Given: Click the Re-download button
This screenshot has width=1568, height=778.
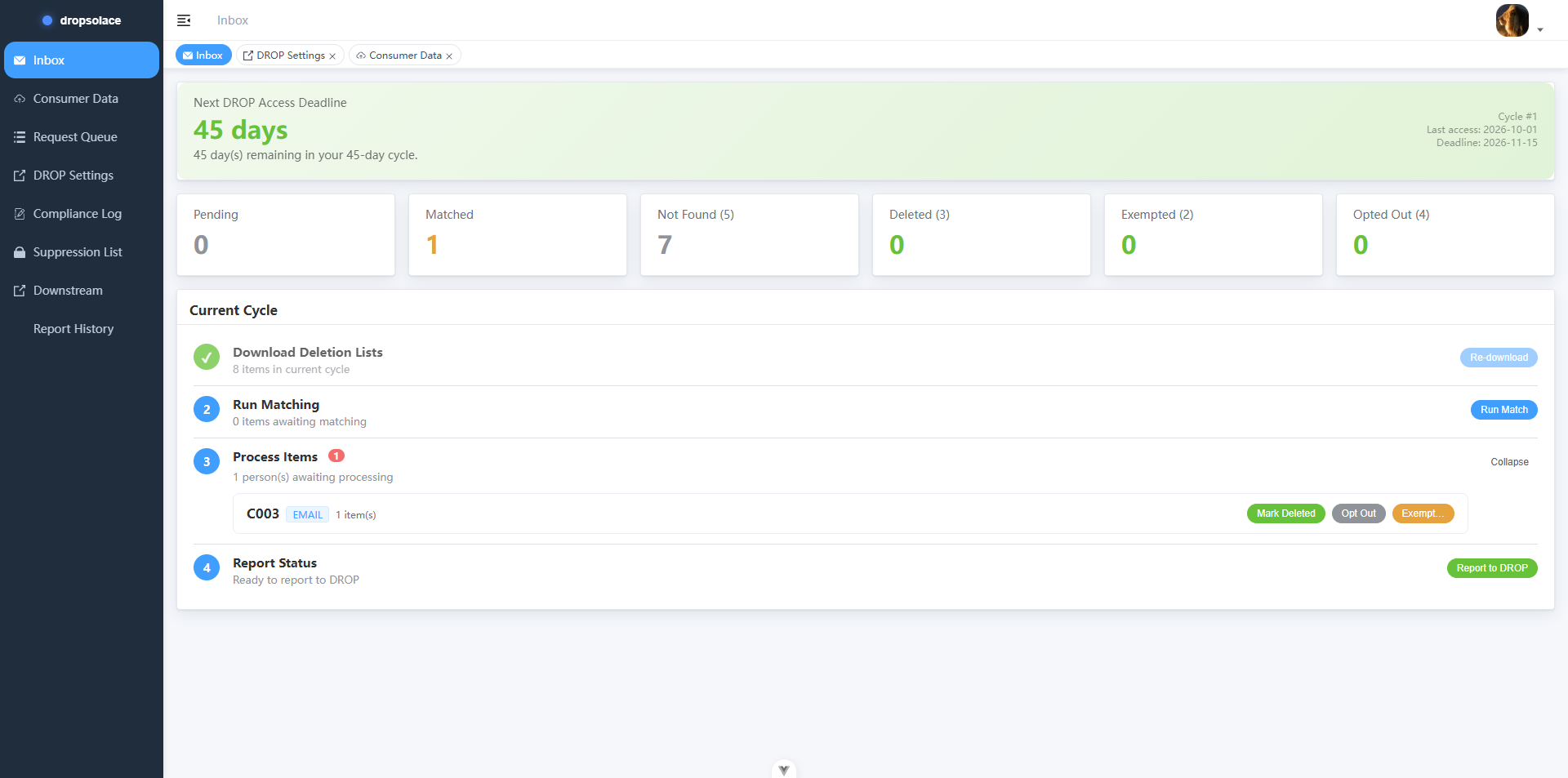Looking at the screenshot, I should [x=1499, y=358].
